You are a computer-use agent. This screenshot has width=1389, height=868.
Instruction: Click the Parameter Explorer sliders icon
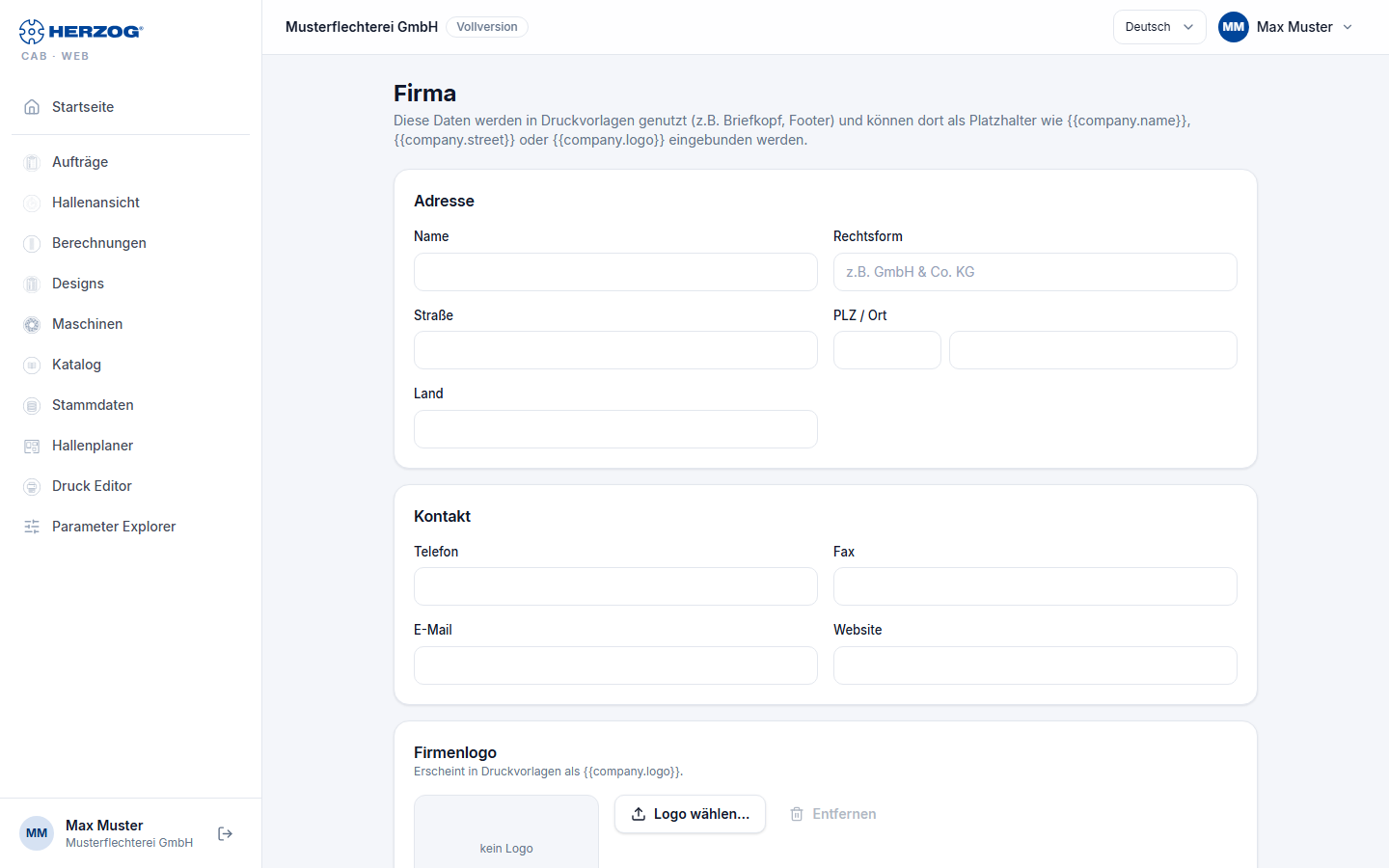click(32, 527)
